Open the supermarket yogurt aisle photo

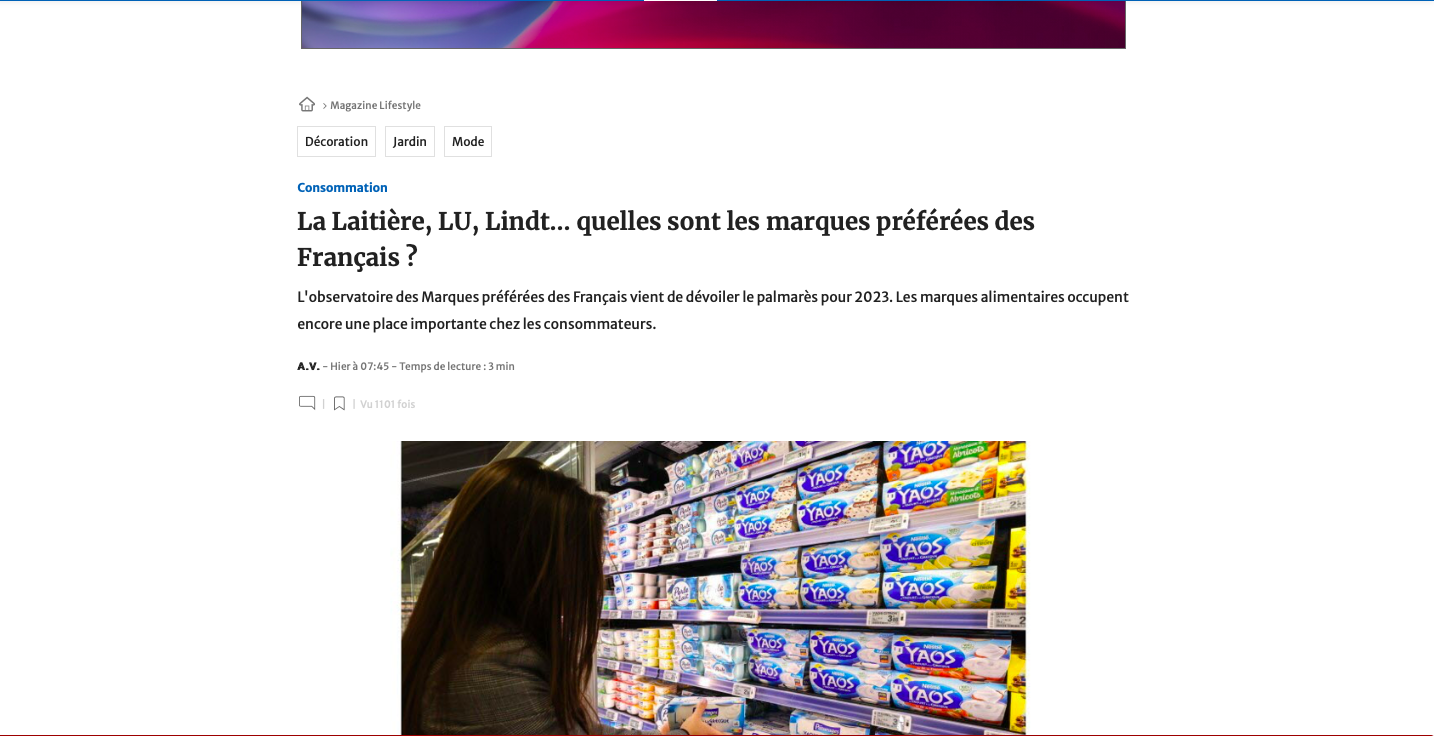pyautogui.click(x=713, y=588)
